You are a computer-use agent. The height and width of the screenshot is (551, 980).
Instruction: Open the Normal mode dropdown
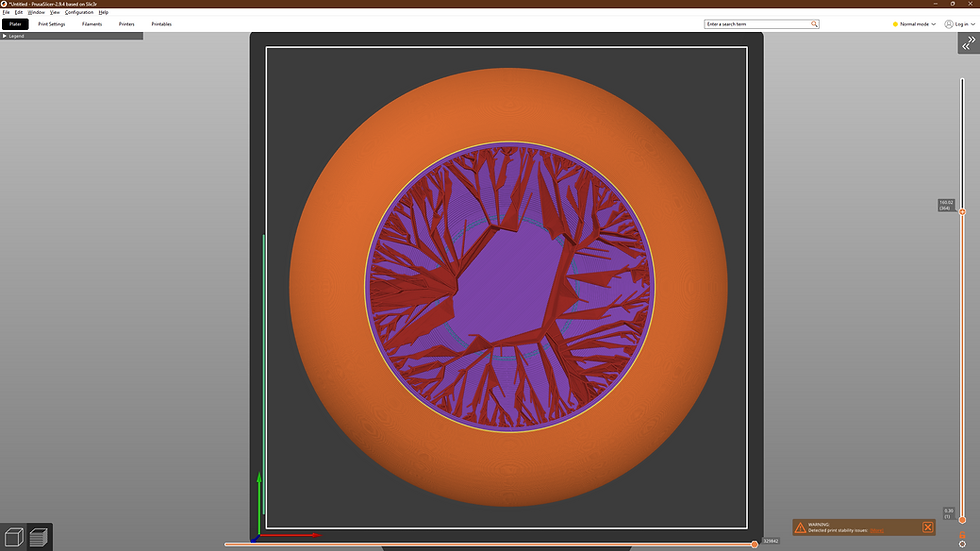point(914,24)
